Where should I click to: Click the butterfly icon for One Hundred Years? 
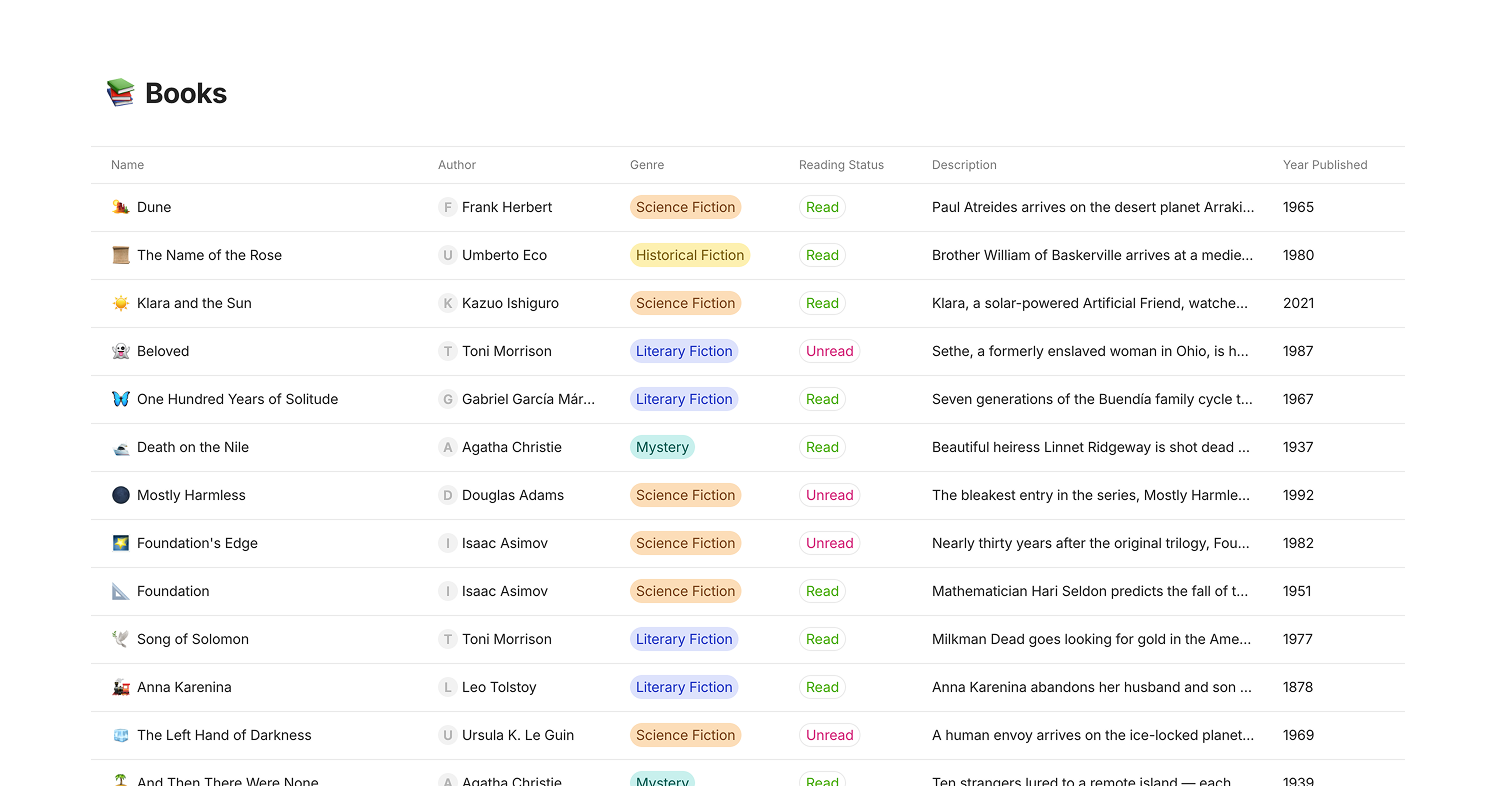(121, 399)
